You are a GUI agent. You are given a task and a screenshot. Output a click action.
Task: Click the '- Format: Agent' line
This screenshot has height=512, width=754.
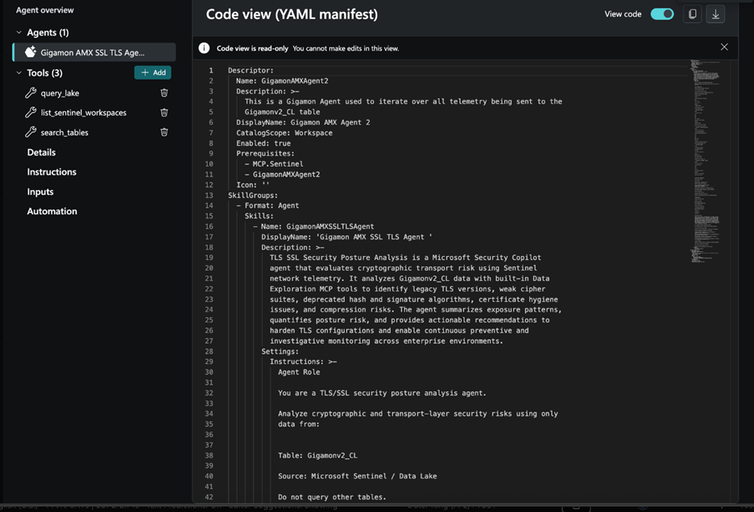pyautogui.click(x=267, y=206)
